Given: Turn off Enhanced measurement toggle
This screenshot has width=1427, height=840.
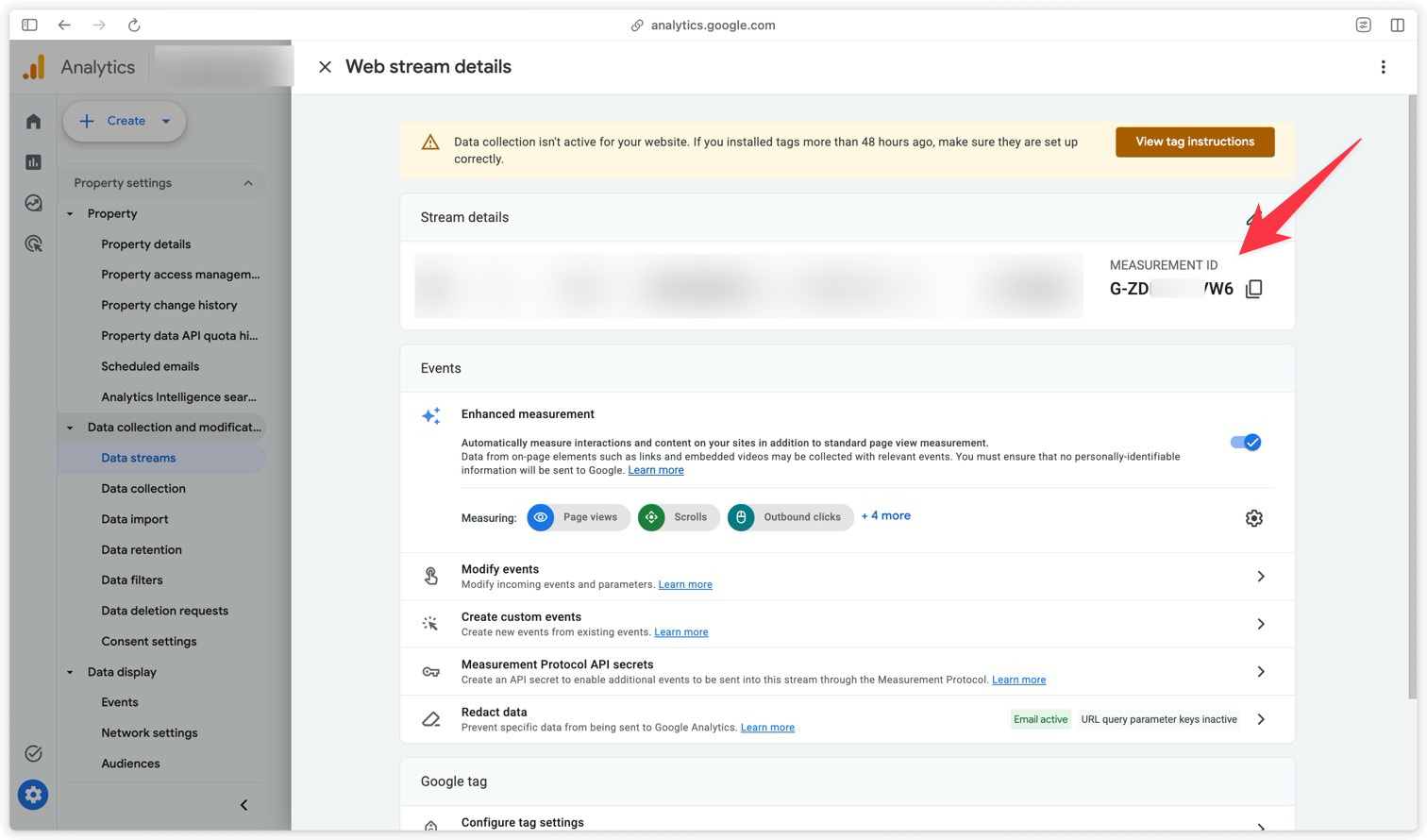Looking at the screenshot, I should 1246,443.
